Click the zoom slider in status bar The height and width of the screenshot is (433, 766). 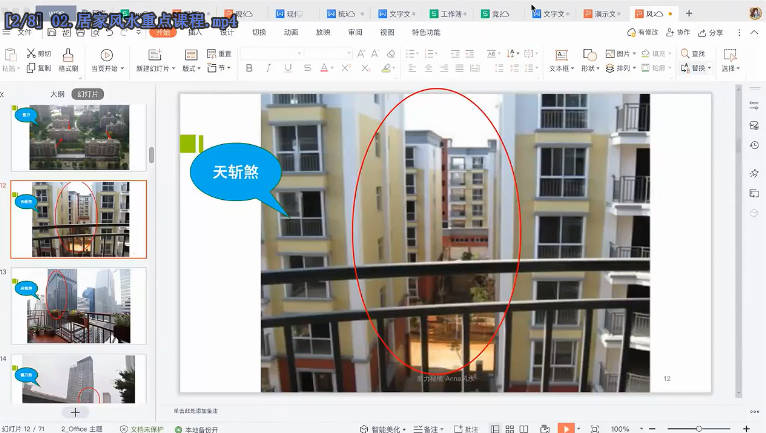pyautogui.click(x=697, y=428)
